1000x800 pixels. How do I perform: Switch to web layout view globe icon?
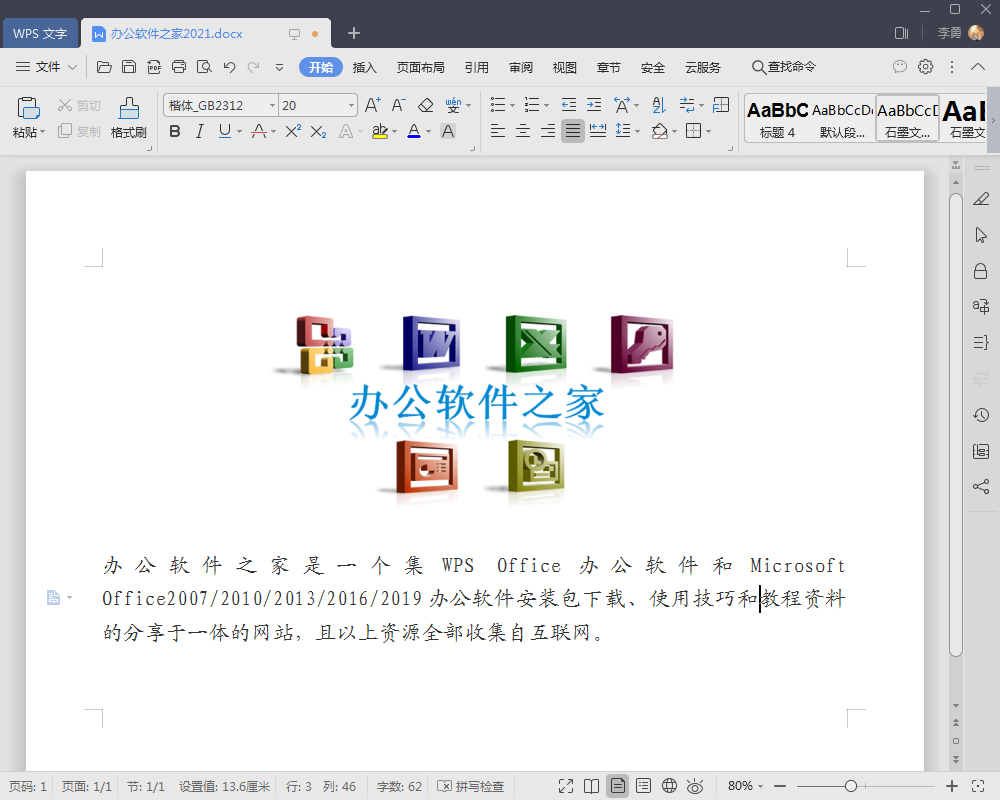(x=669, y=786)
